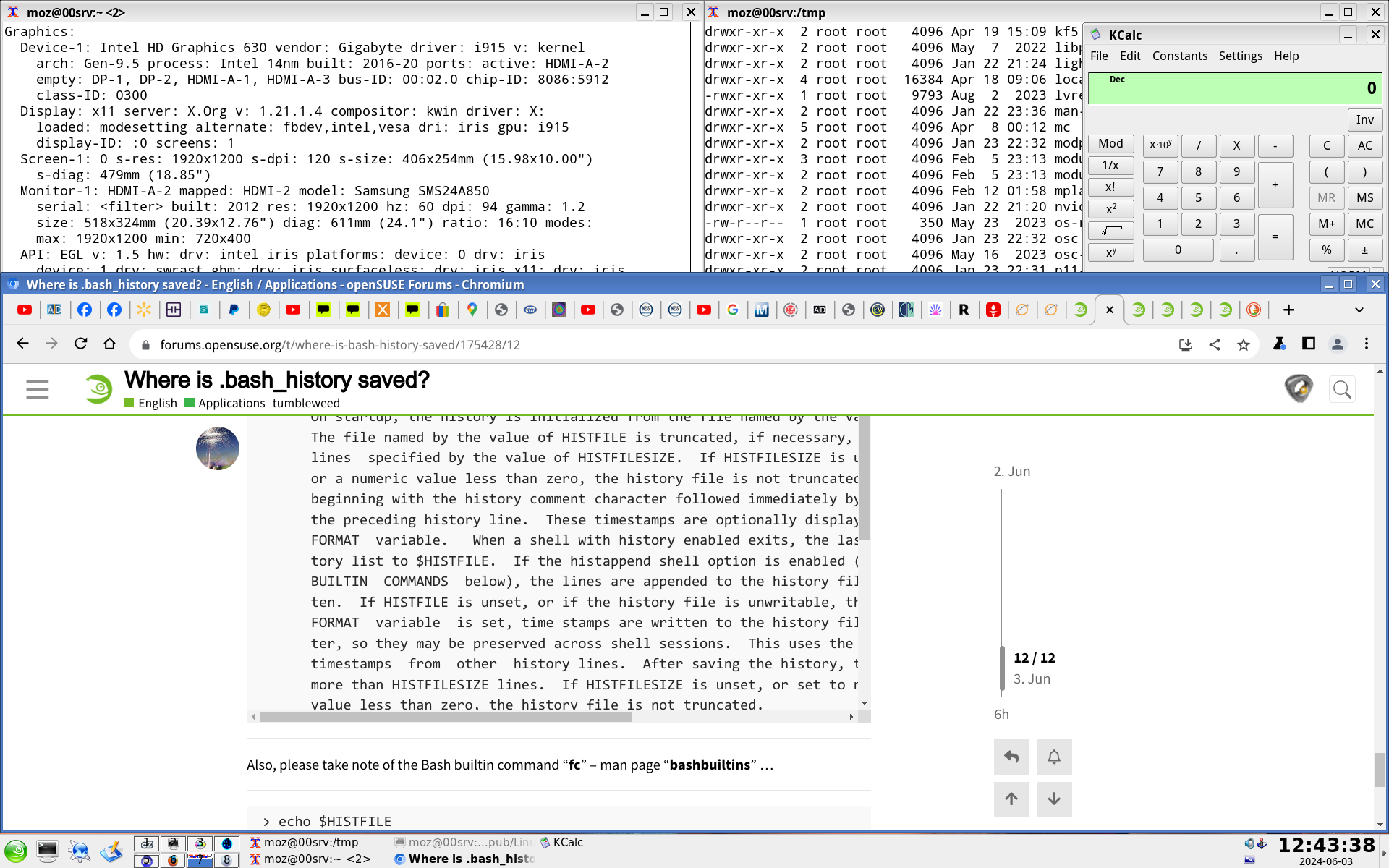Jump down using the down arrow button
Image resolution: width=1389 pixels, height=868 pixels.
(1054, 799)
